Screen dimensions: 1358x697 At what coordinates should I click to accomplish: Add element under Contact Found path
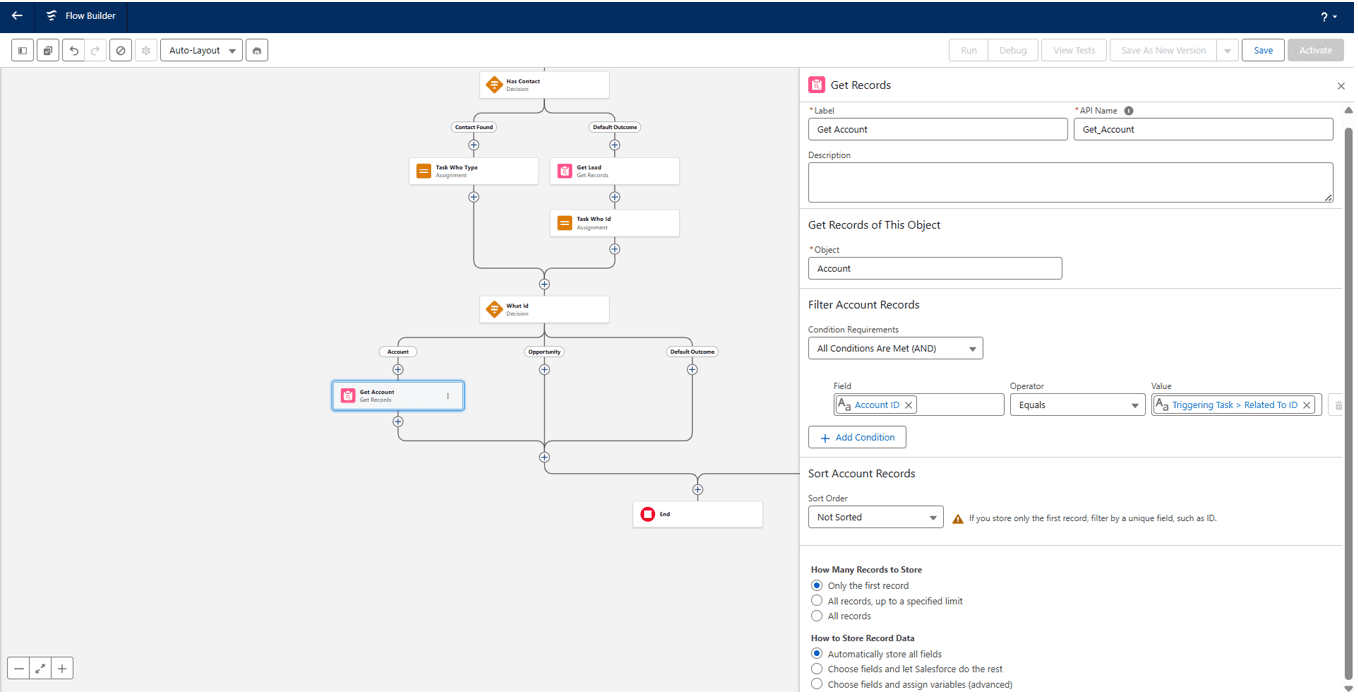[474, 145]
